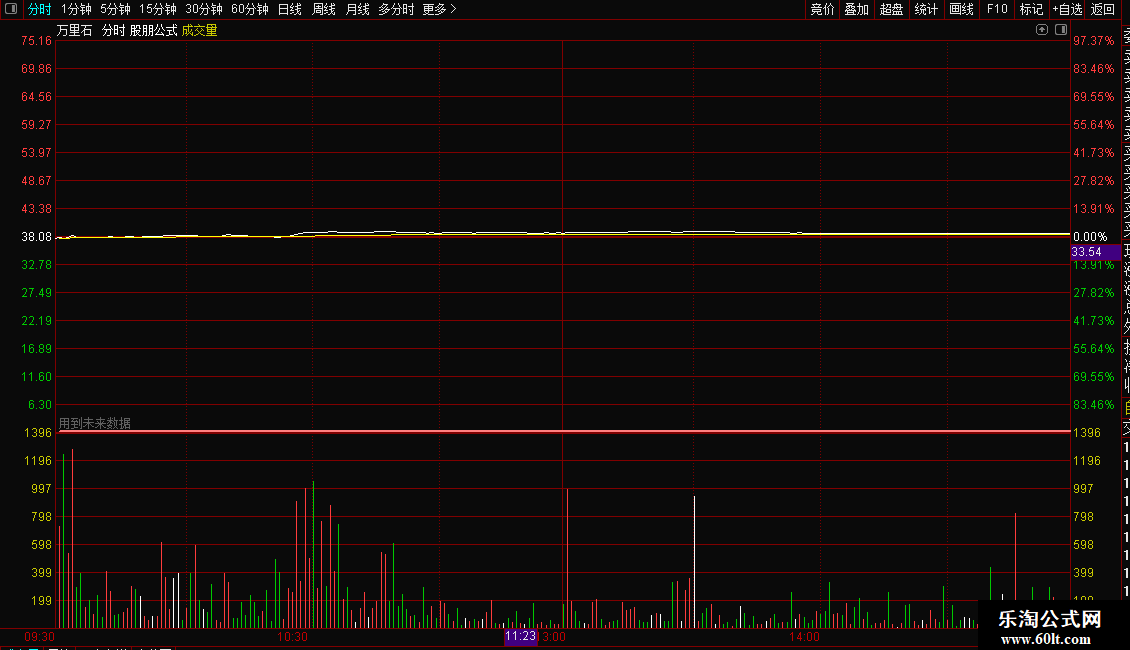The height and width of the screenshot is (650, 1130).
Task: Click the 75.16 top price label
Action: click(x=36, y=41)
